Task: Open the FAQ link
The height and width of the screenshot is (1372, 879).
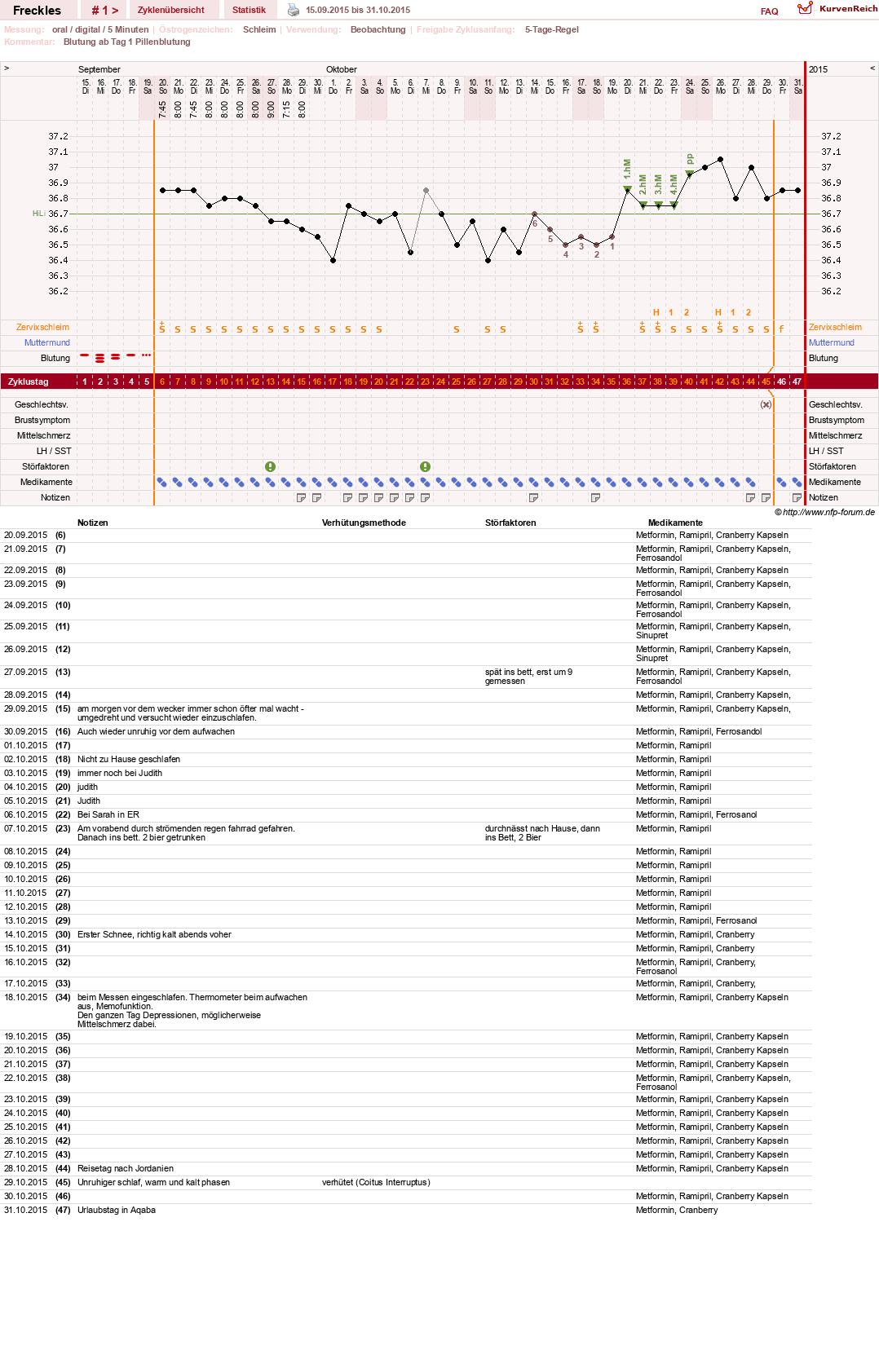Action: click(x=769, y=11)
